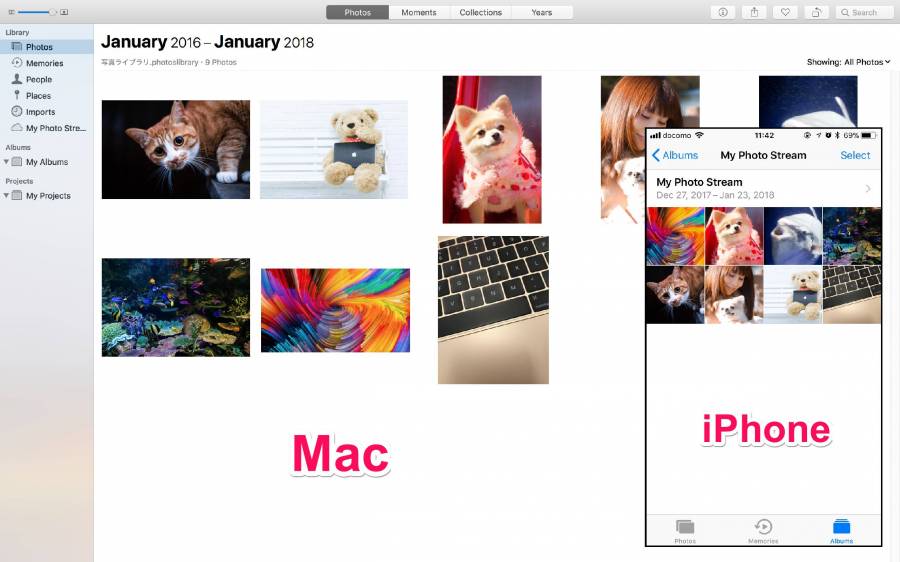The height and width of the screenshot is (562, 900).
Task: Open Memories in the sidebar
Action: 46,63
